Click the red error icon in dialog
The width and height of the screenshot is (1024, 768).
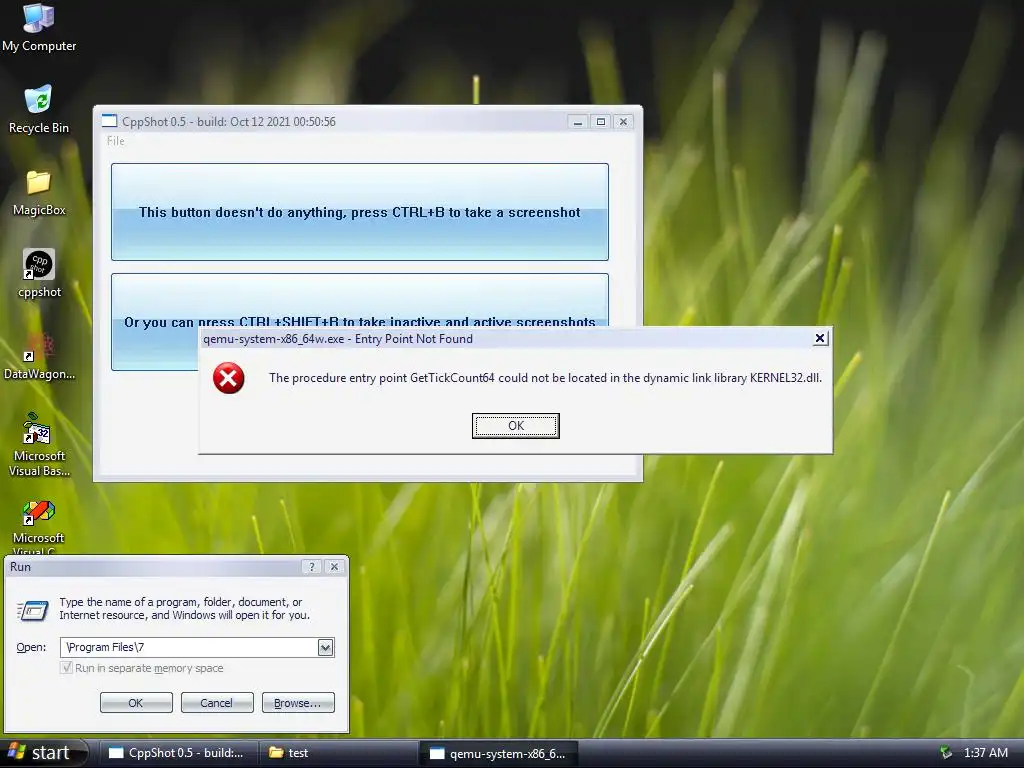[229, 378]
